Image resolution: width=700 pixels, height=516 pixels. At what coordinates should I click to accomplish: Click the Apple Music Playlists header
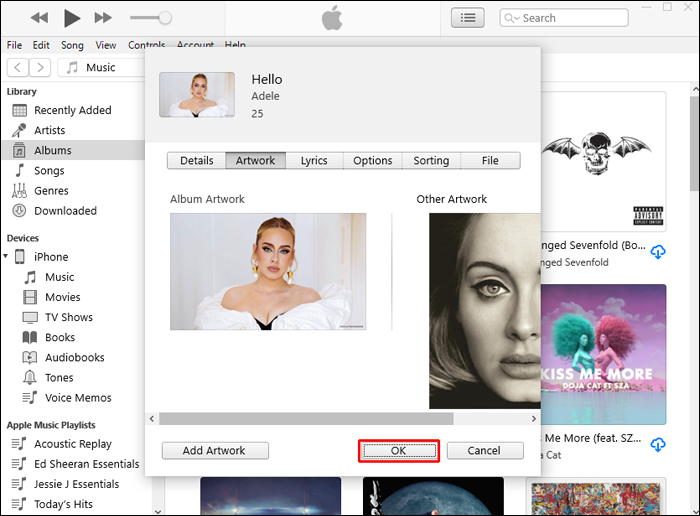[51, 425]
